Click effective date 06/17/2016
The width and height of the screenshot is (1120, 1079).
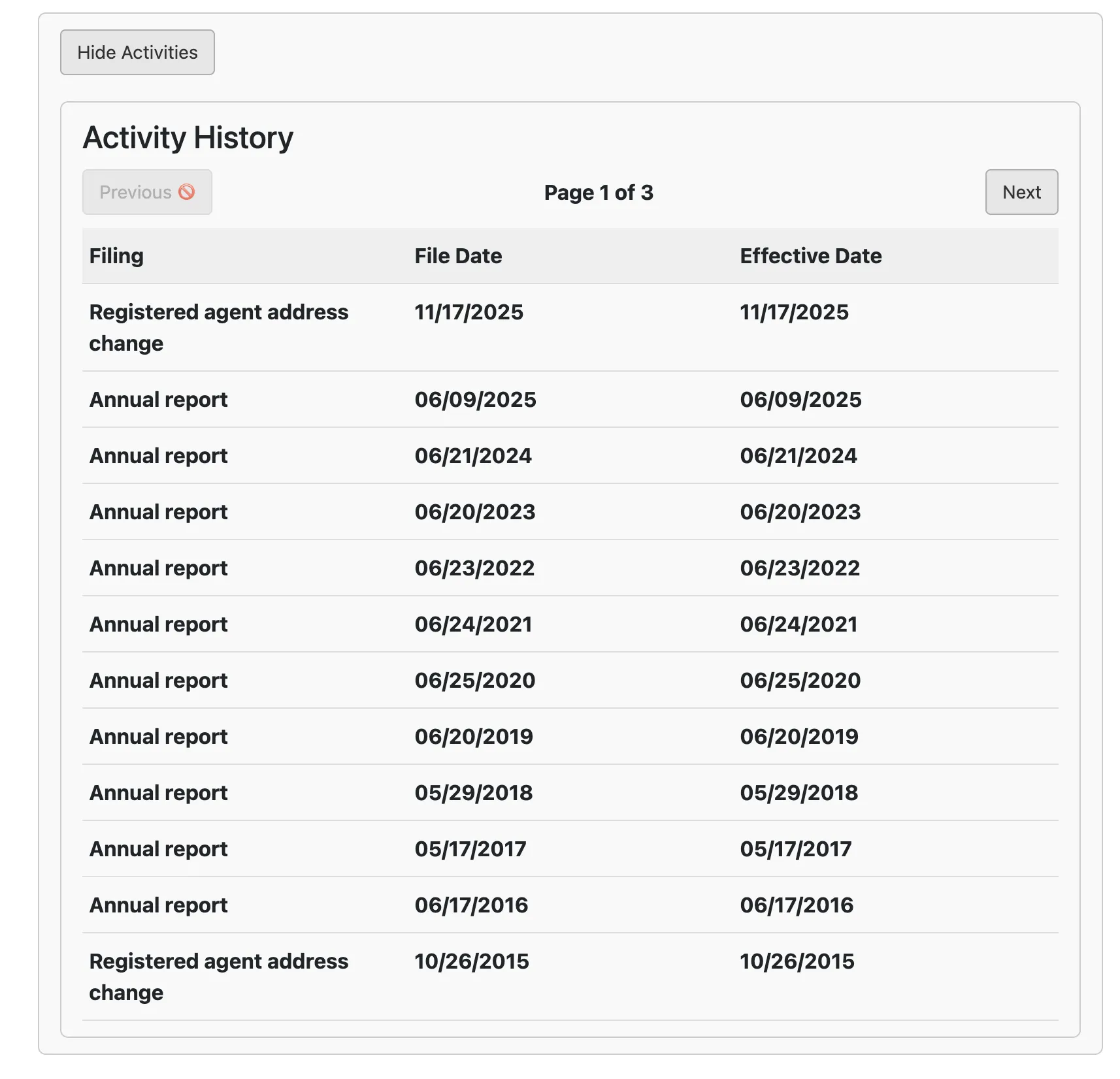pos(797,905)
